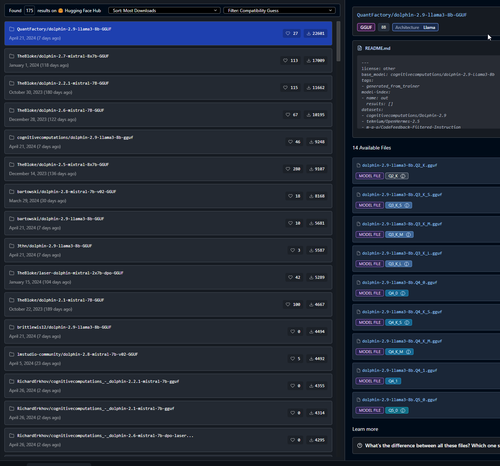Select the 3thn/dolphin-2.9-llama3-8b-GGUF result

(x=168, y=250)
